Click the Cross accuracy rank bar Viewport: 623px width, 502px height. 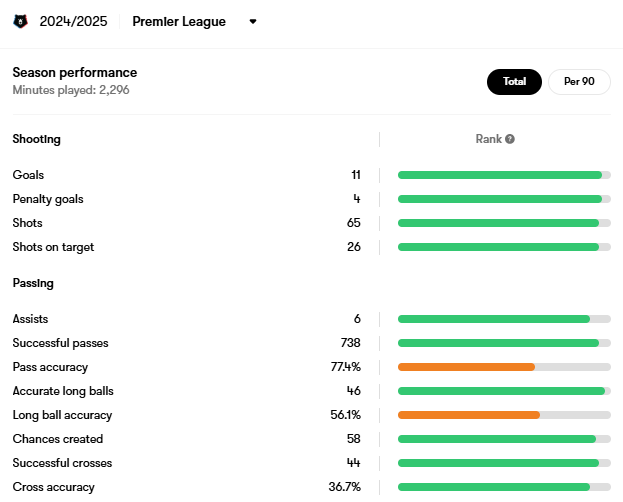pyautogui.click(x=494, y=487)
